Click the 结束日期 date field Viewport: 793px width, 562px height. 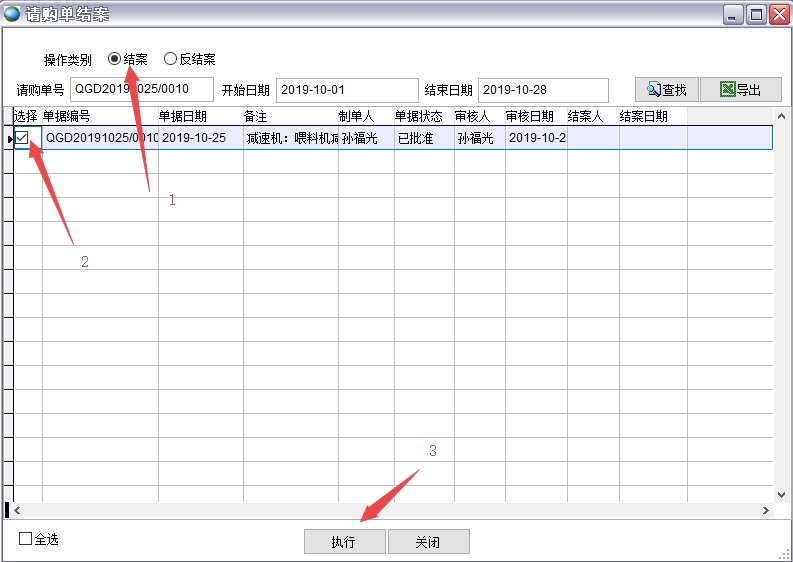coord(542,90)
